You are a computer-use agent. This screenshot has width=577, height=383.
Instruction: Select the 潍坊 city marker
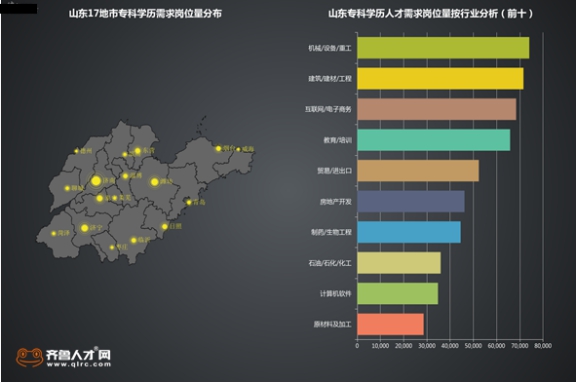(155, 182)
